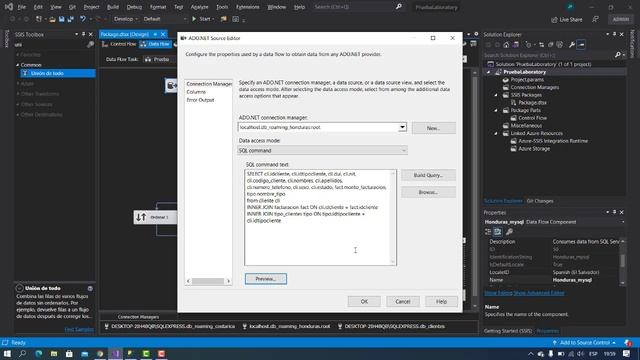Image resolution: width=640 pixels, height=360 pixels.
Task: Open the Build menu
Action: [x=113, y=7]
